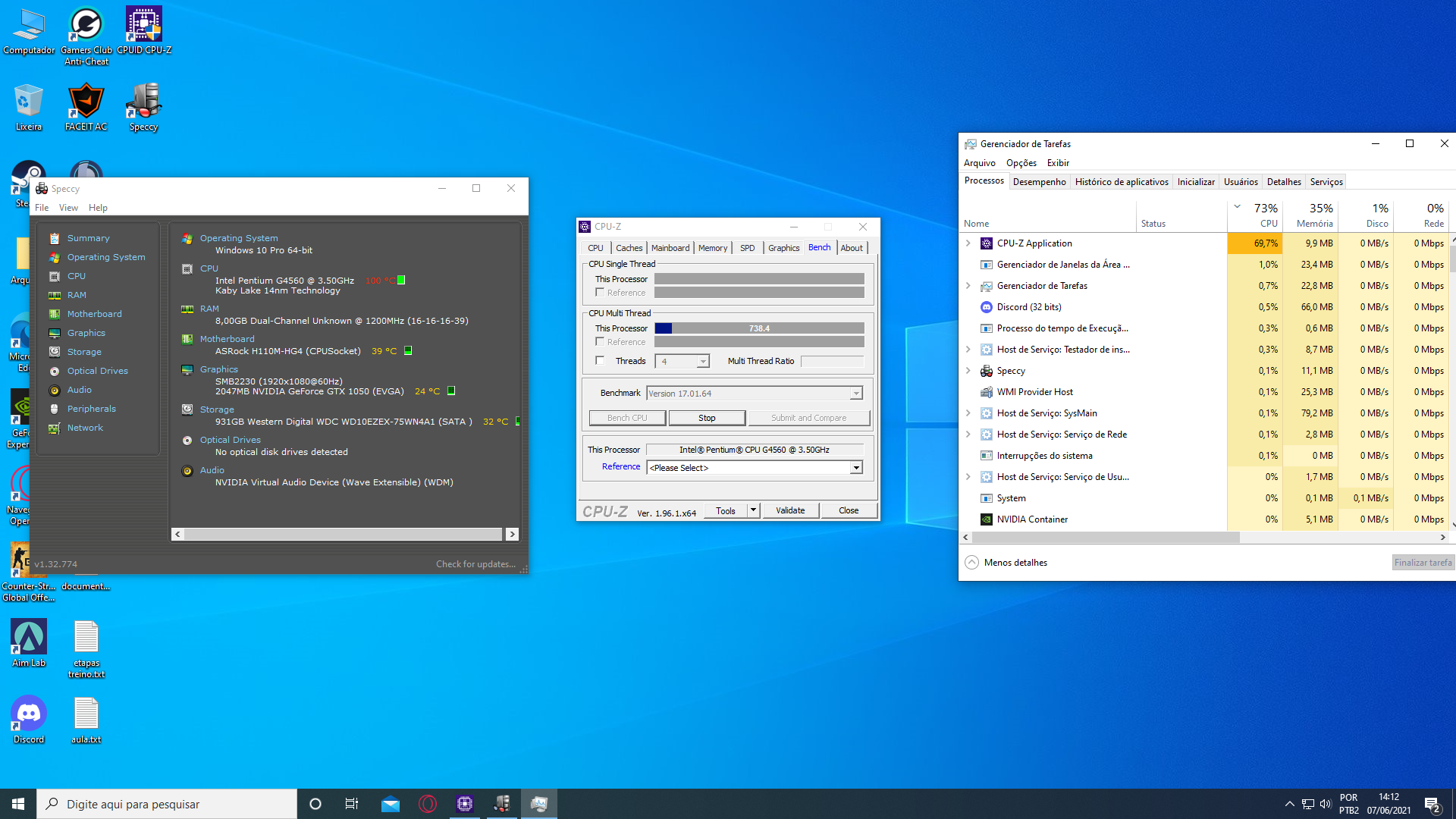Select CPUID CPU-Z desktop icon
Viewport: 1456px width, 819px height.
tap(144, 31)
